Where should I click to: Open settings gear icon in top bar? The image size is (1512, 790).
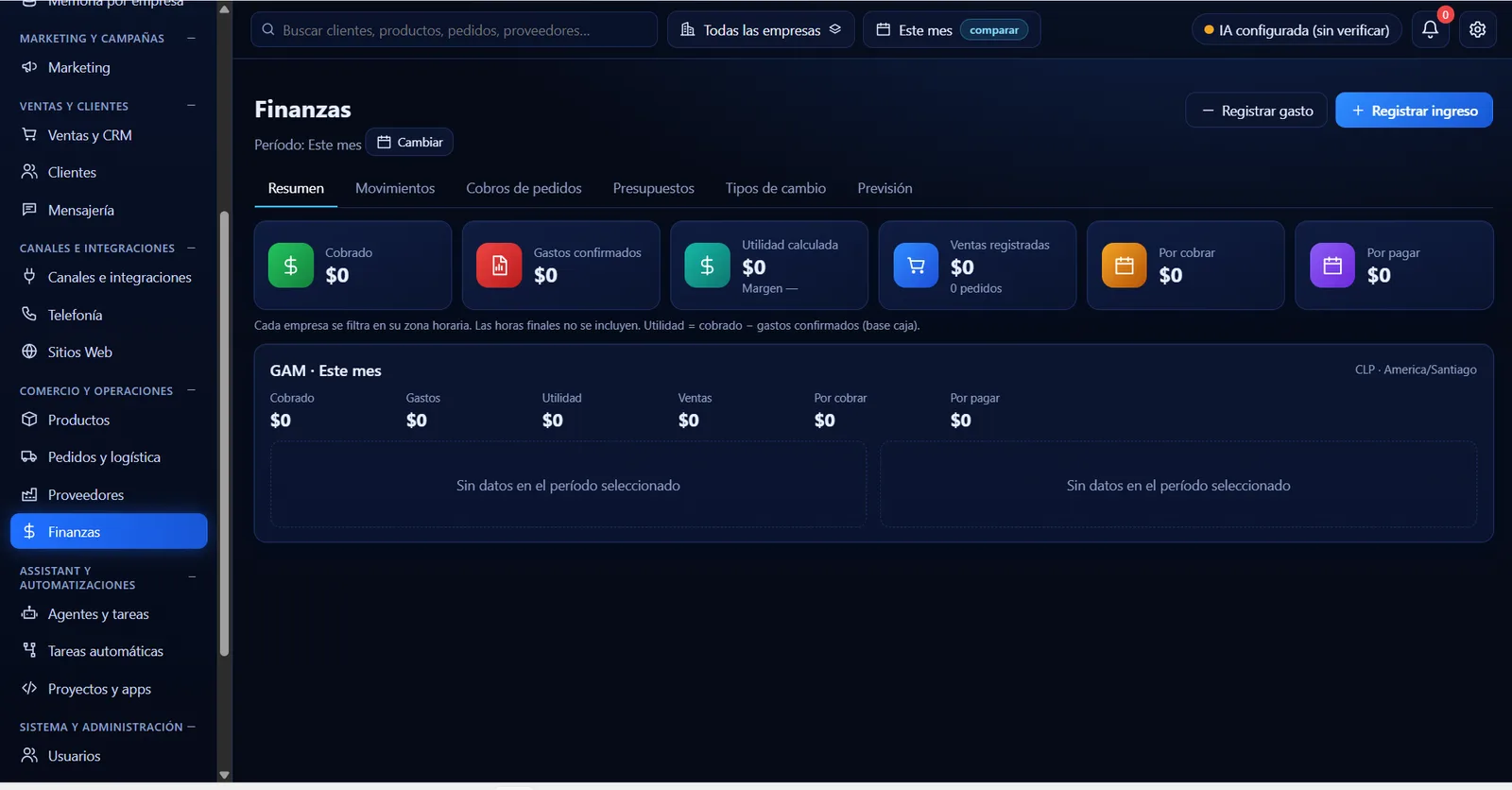tap(1478, 29)
